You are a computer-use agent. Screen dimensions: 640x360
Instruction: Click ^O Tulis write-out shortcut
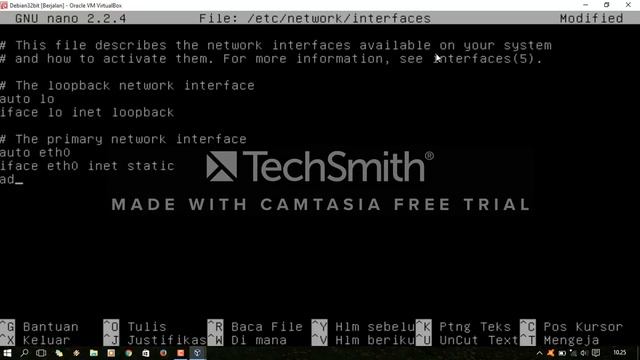coord(135,327)
